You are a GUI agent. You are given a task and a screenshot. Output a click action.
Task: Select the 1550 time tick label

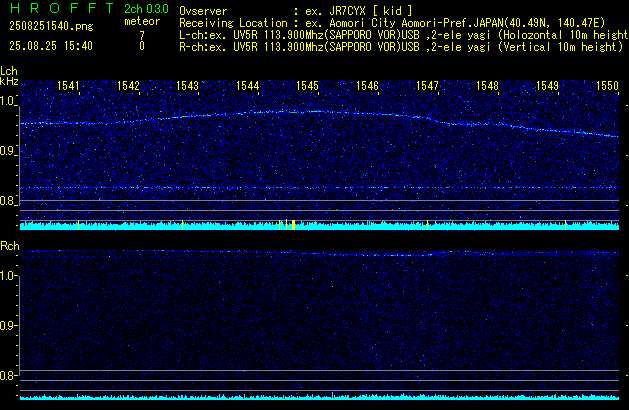pyautogui.click(x=607, y=86)
